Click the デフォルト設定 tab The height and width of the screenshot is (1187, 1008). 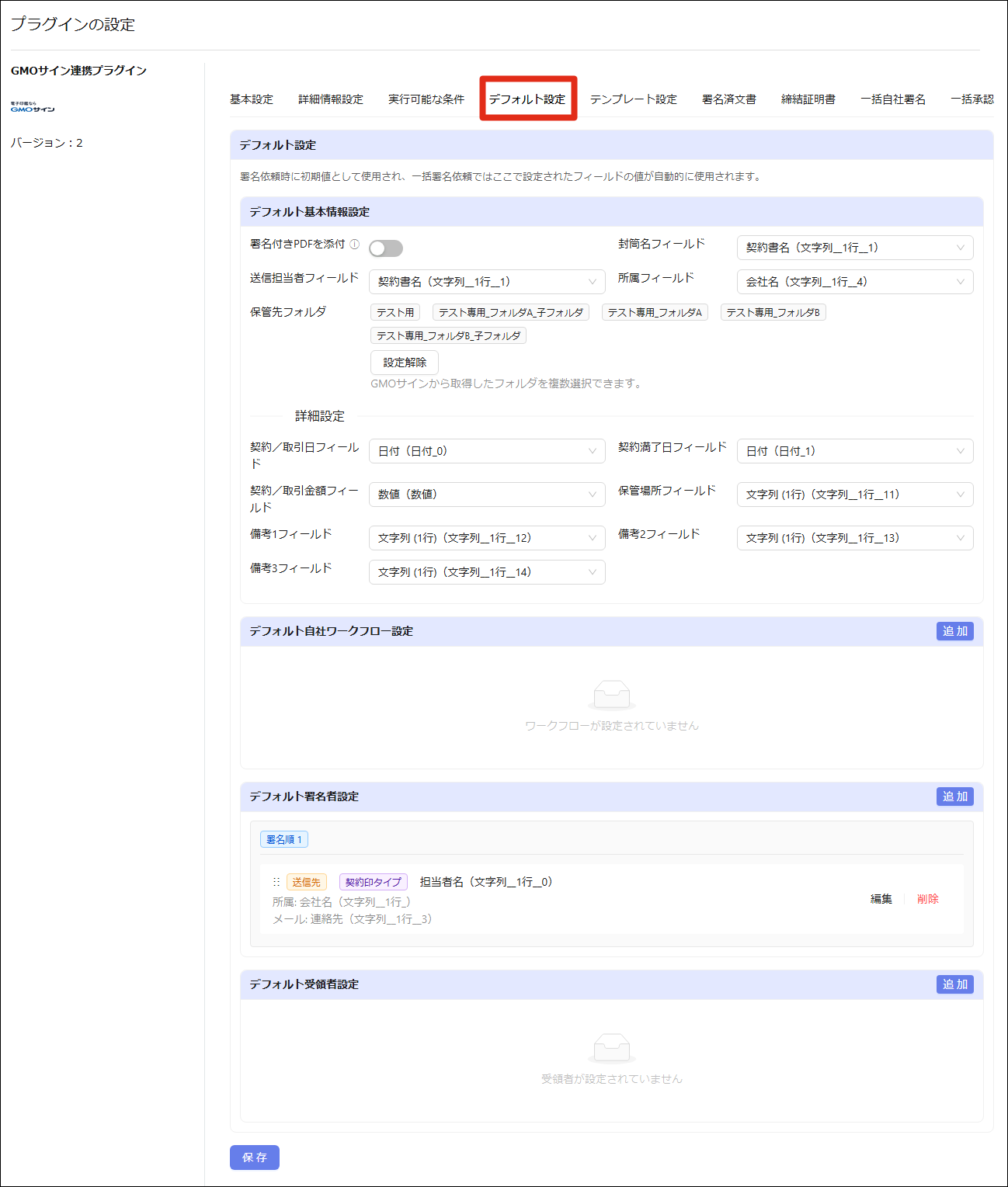click(527, 99)
